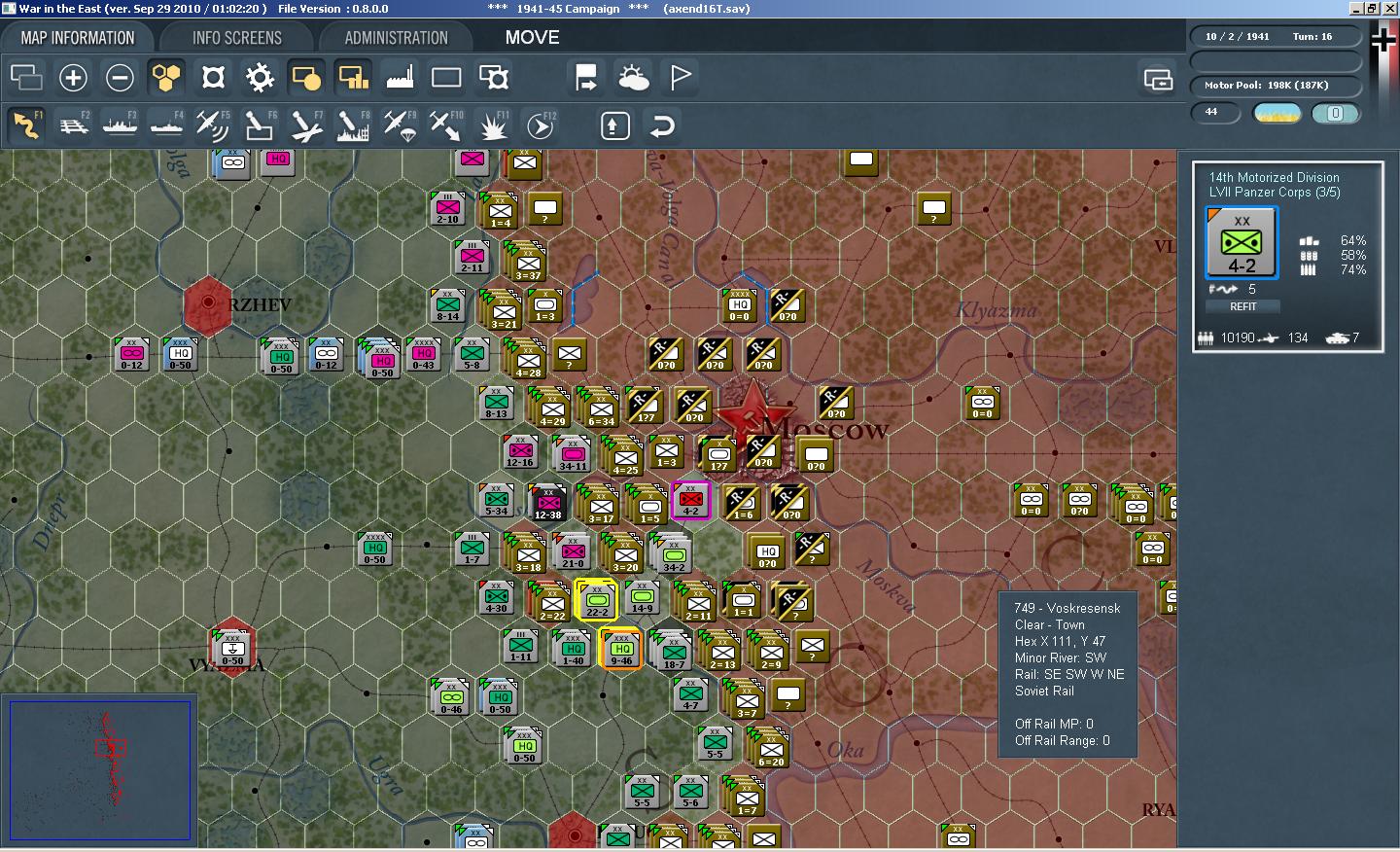This screenshot has height=852, width=1400.
Task: Zoom out with the minus magnifier icon
Action: (x=120, y=77)
